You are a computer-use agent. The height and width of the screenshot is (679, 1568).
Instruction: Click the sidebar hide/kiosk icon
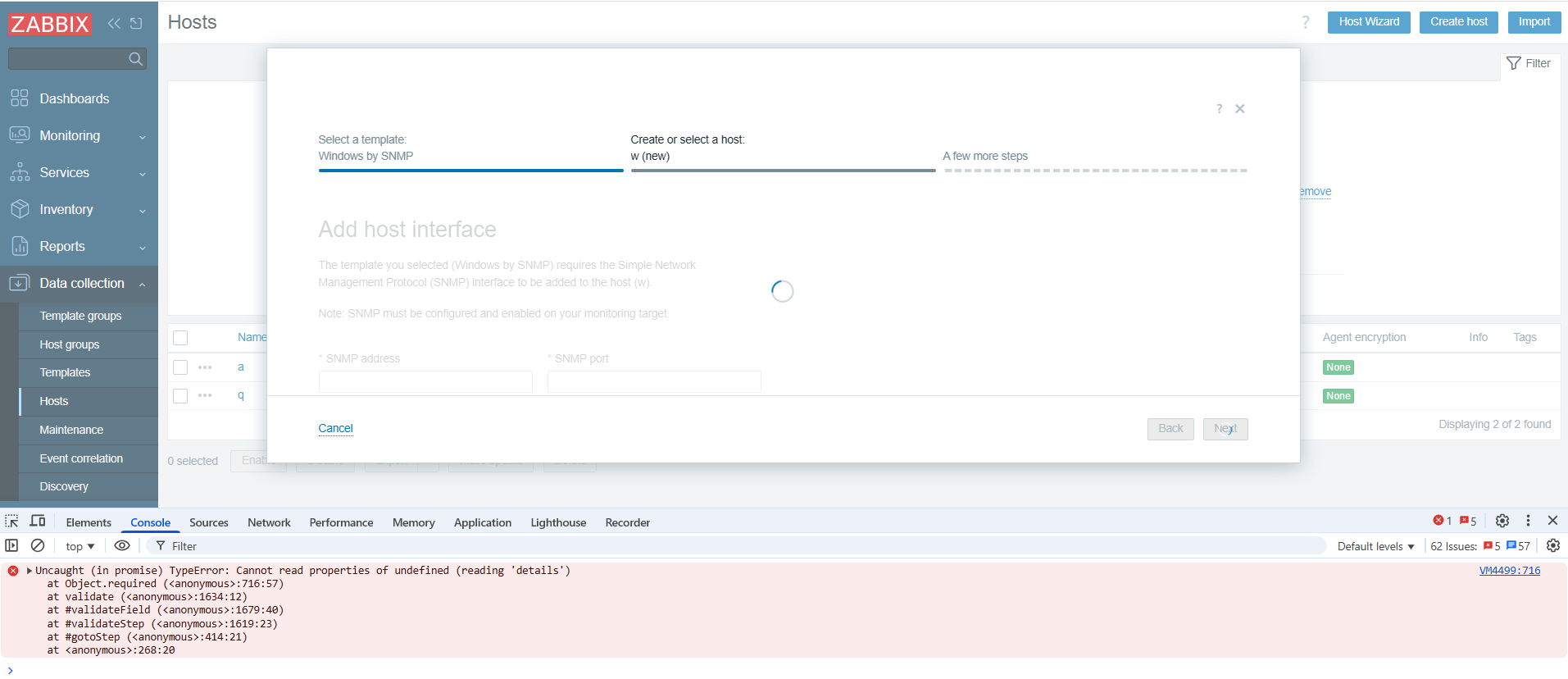coord(136,24)
